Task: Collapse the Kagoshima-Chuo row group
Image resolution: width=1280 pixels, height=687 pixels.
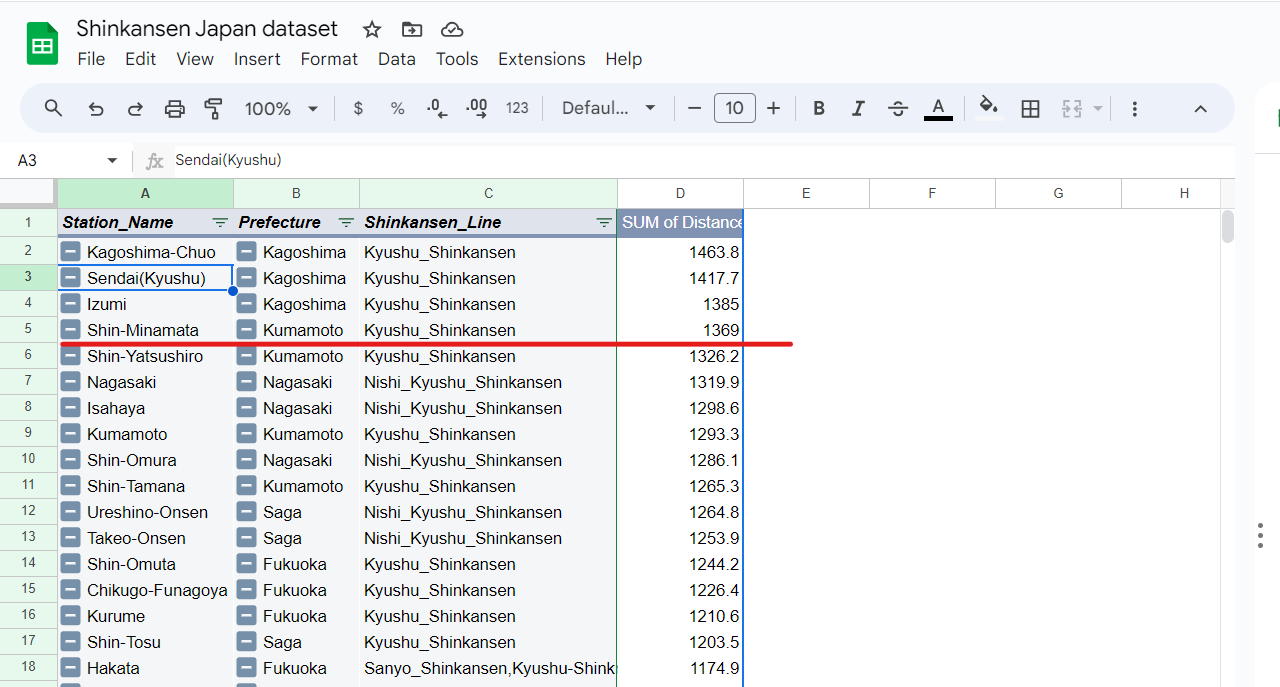Action: tap(70, 252)
